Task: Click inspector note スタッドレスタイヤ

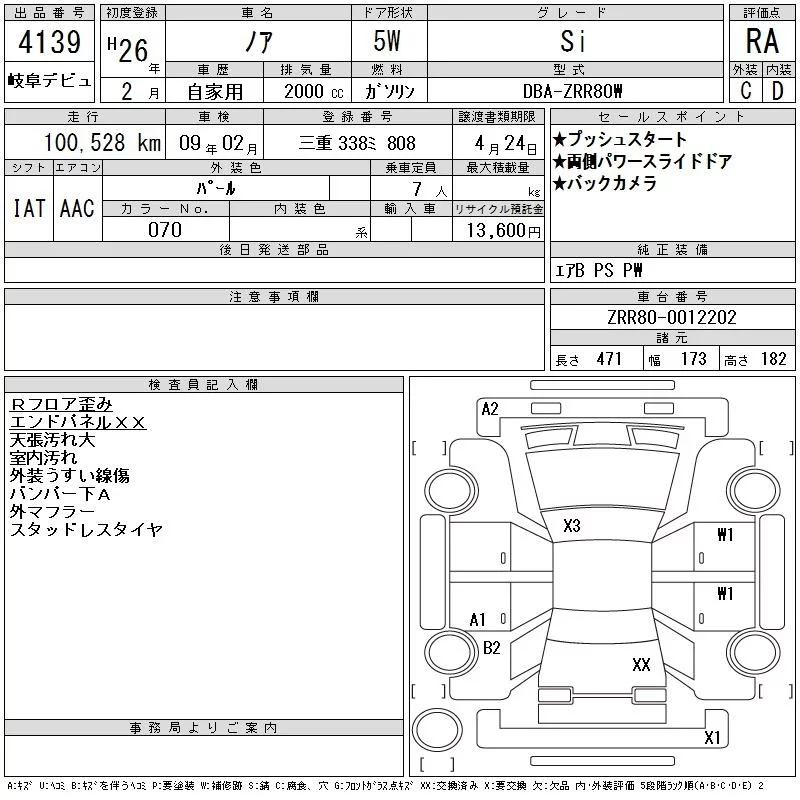Action: [86, 530]
